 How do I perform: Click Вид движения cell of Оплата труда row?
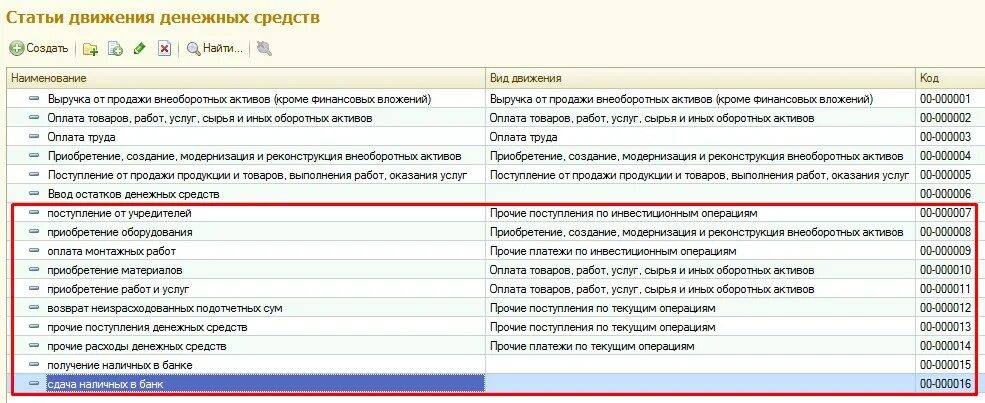click(x=701, y=137)
